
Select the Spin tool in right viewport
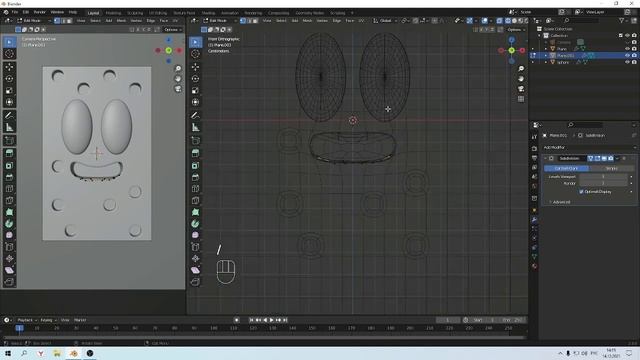click(x=196, y=224)
